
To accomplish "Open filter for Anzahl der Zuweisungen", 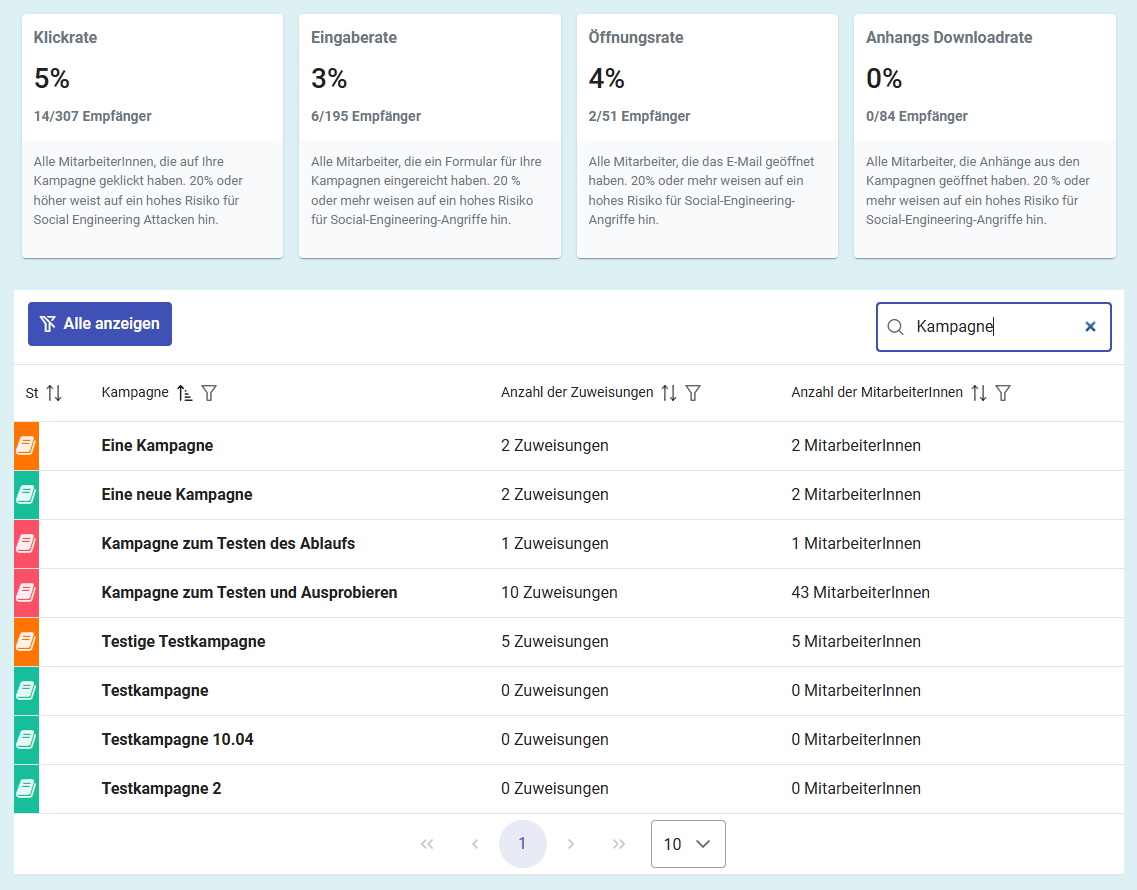I will [693, 393].
